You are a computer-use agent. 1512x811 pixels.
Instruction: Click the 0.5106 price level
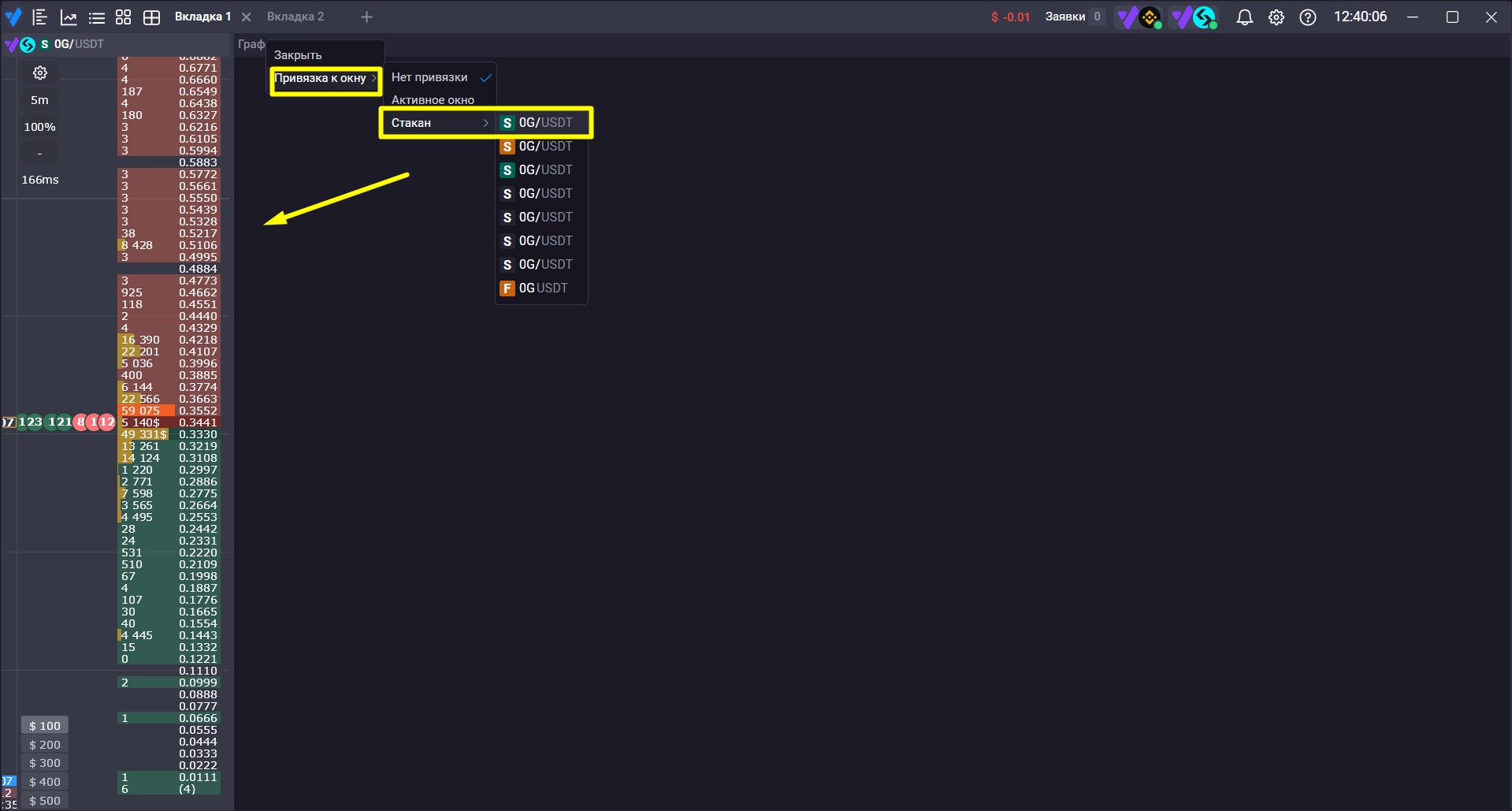198,245
